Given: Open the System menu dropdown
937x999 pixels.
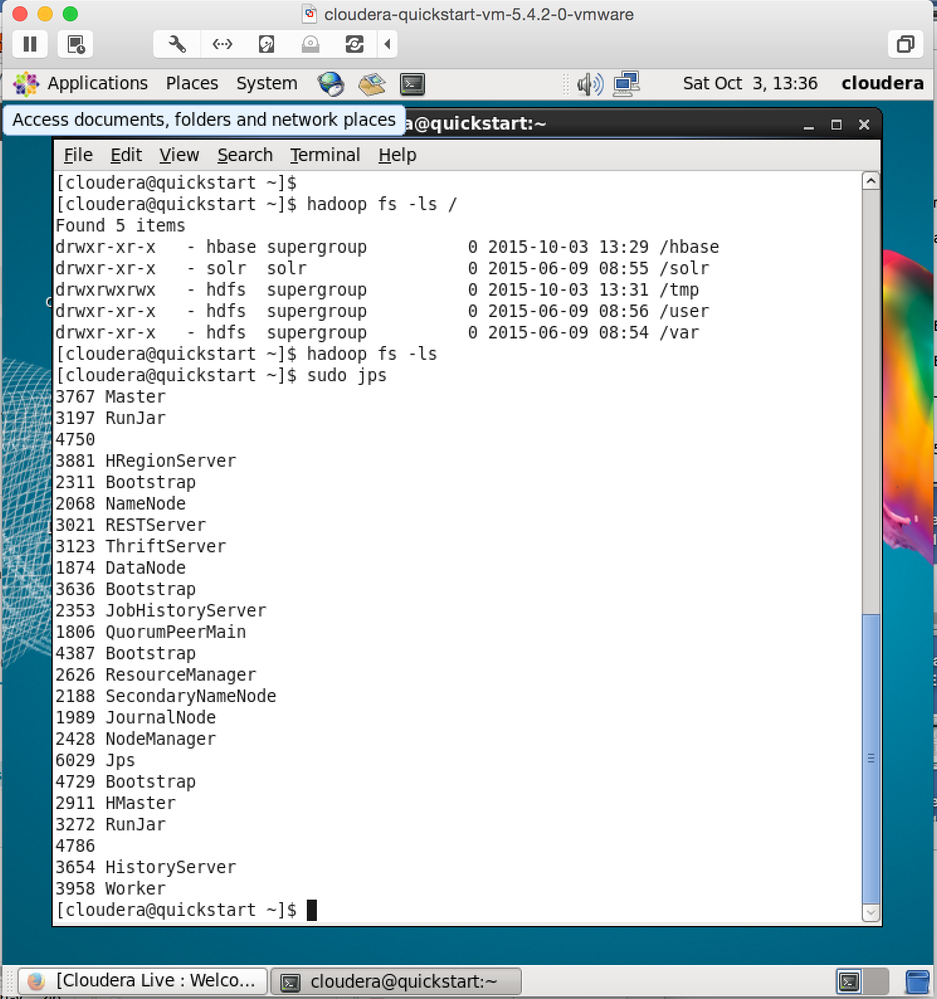Looking at the screenshot, I should click(x=266, y=84).
